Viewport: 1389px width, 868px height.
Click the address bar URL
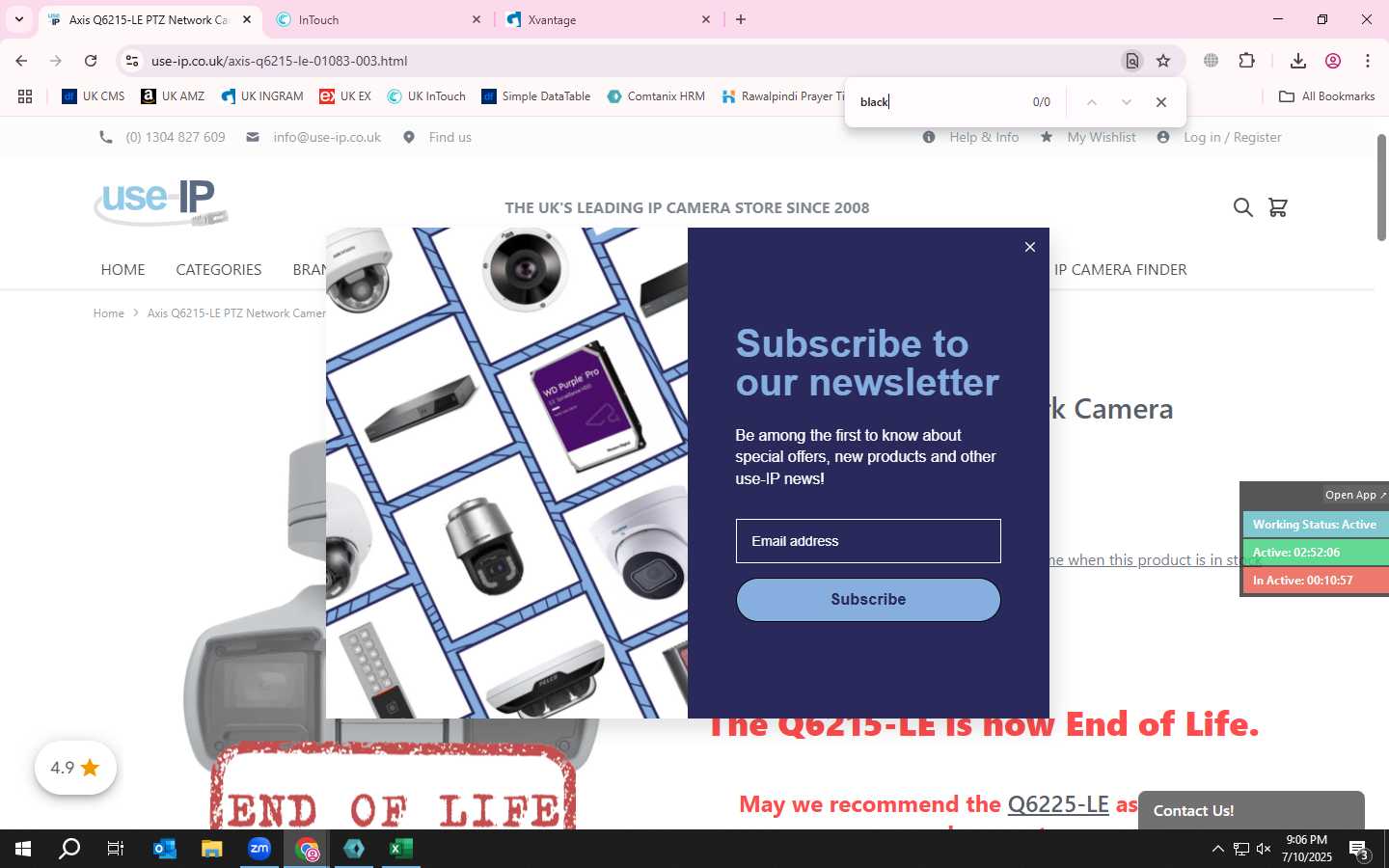[x=280, y=61]
